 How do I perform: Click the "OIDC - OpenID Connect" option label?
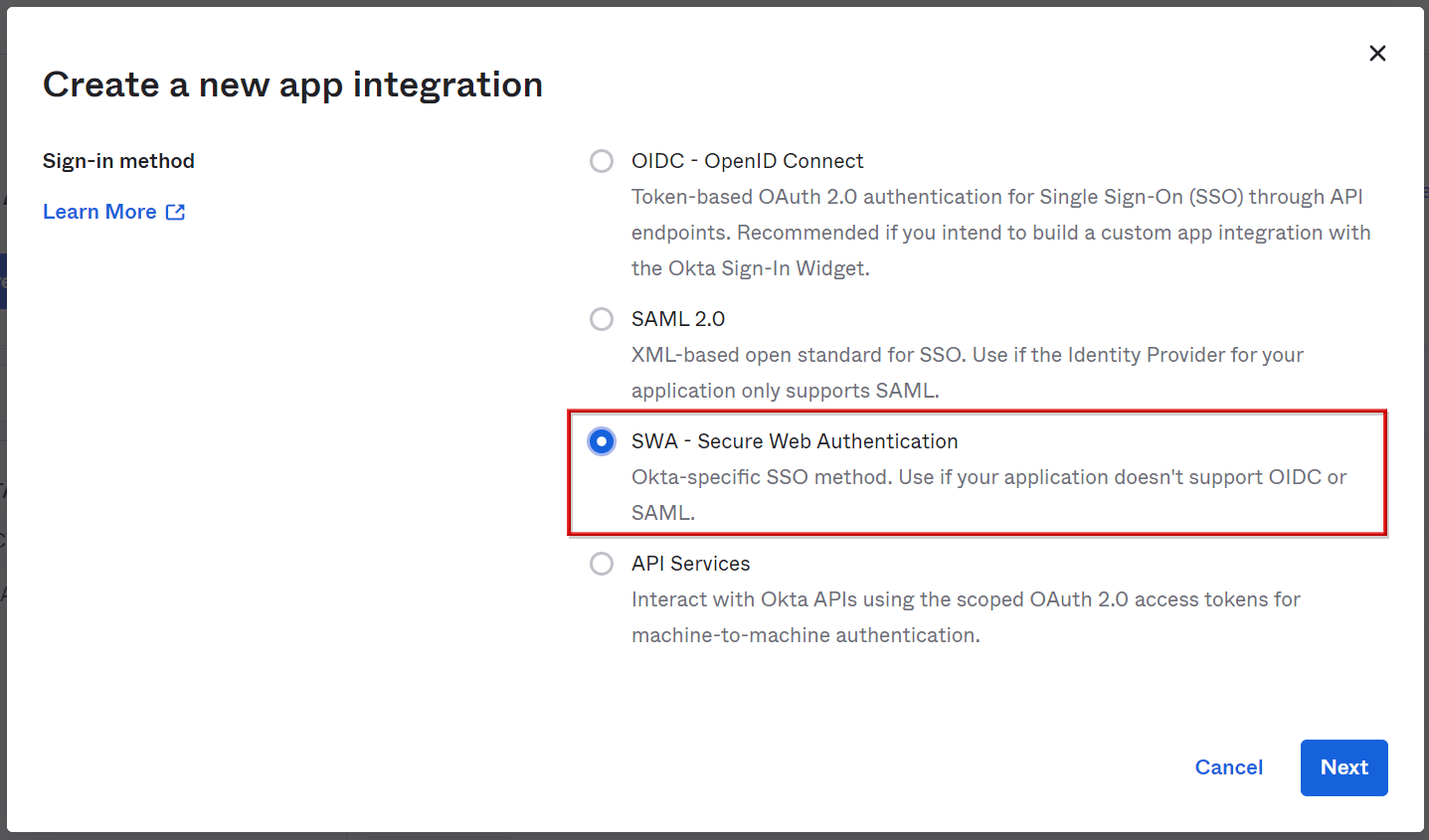747,161
